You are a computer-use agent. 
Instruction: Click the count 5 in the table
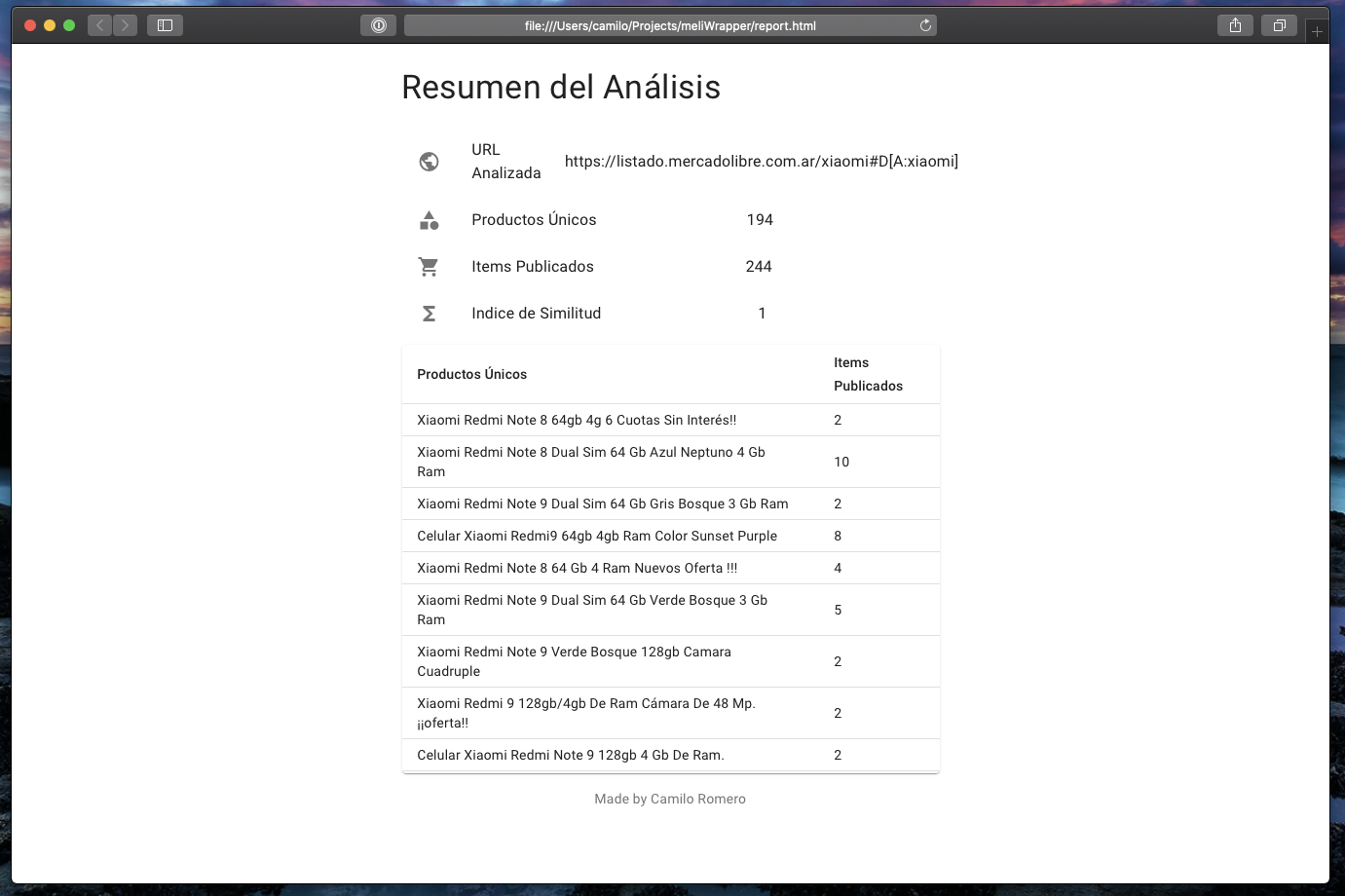tap(838, 610)
